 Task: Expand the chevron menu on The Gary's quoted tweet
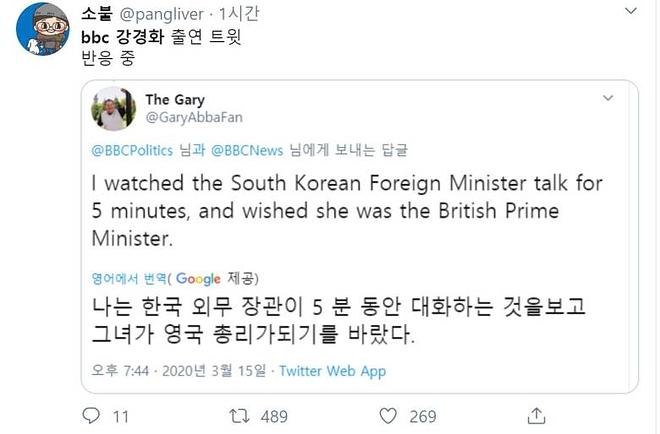(x=606, y=99)
